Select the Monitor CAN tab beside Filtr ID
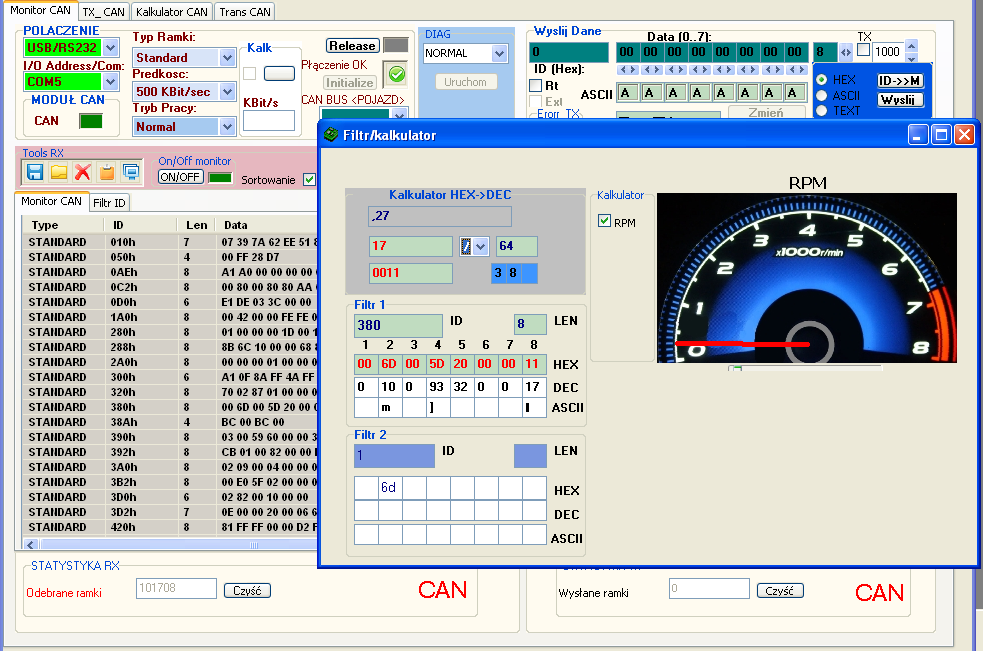 51,201
